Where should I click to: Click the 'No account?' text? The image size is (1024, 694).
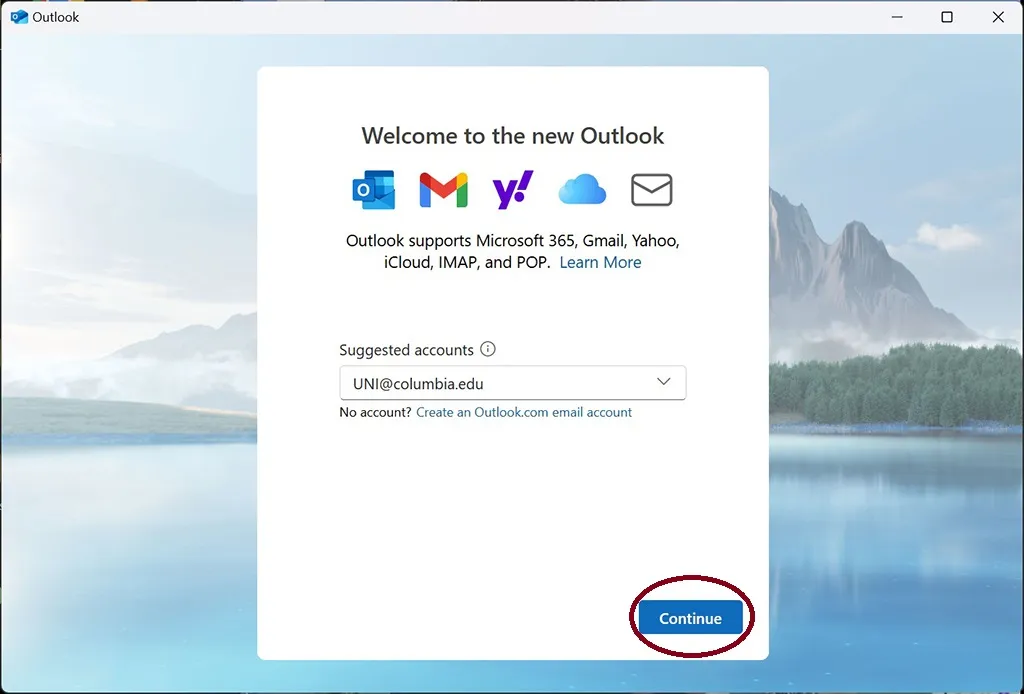click(x=376, y=412)
